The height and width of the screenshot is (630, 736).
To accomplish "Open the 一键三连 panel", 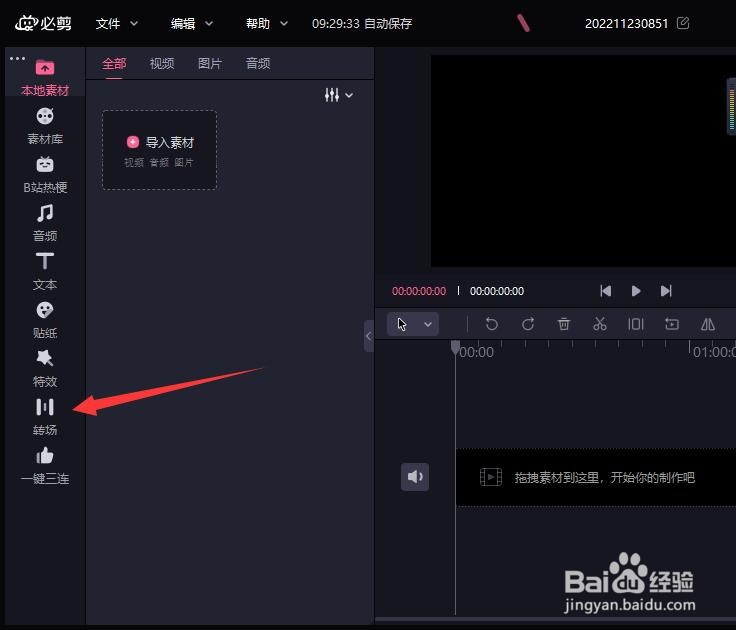I will coord(45,466).
